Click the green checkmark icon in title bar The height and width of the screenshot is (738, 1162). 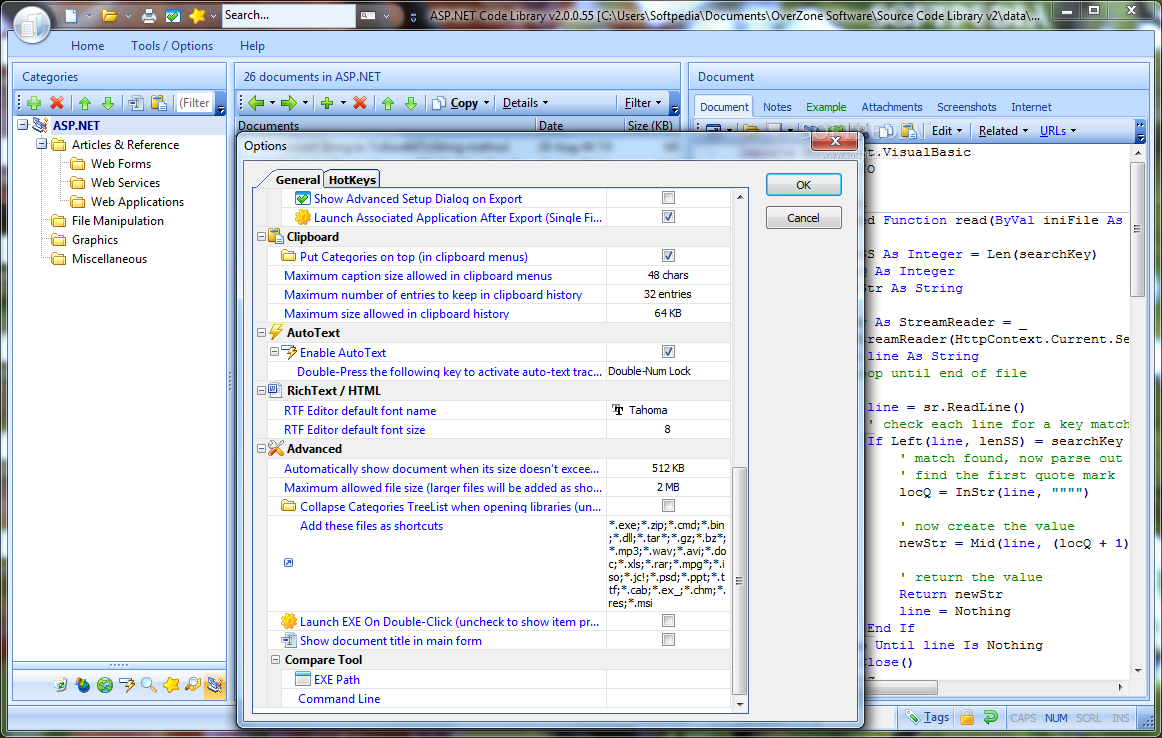[173, 15]
